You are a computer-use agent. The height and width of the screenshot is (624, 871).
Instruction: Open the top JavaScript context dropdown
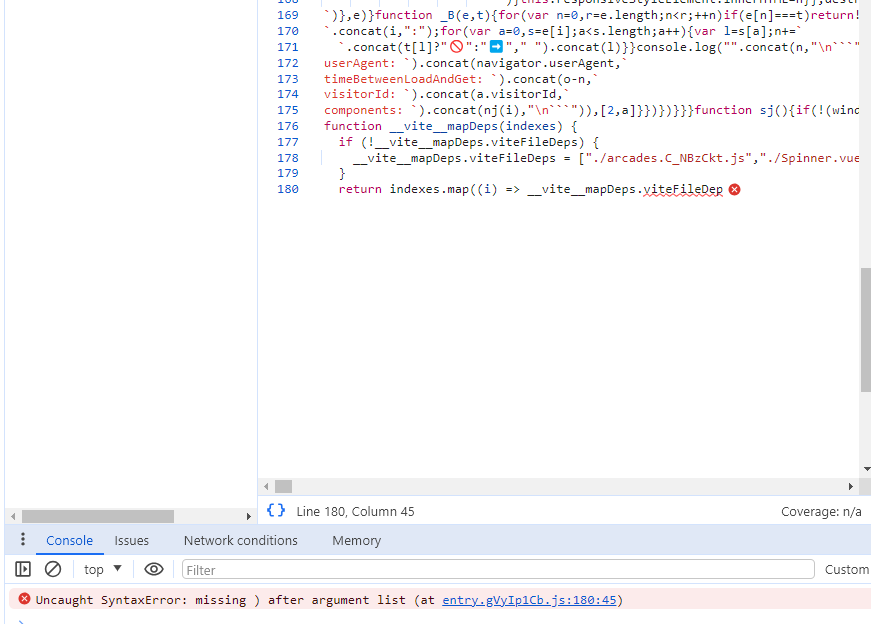point(103,569)
